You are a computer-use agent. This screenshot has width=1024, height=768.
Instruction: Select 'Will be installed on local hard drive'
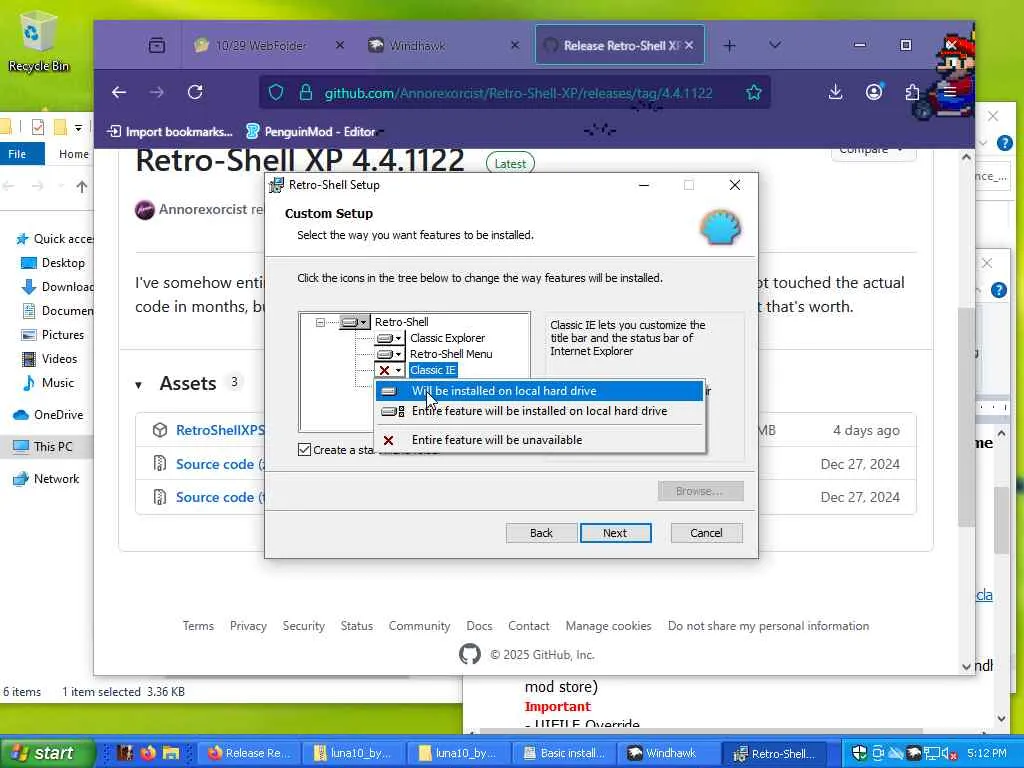[x=539, y=391]
